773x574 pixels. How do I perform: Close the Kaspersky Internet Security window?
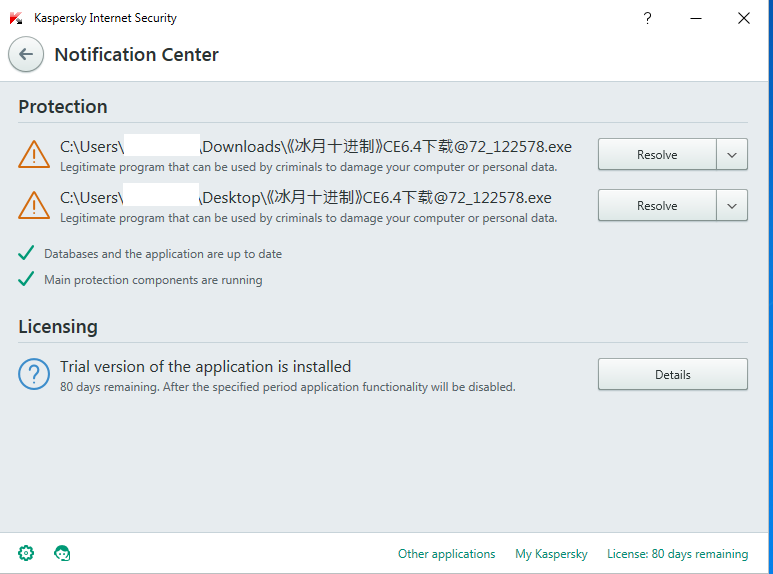click(x=743, y=18)
